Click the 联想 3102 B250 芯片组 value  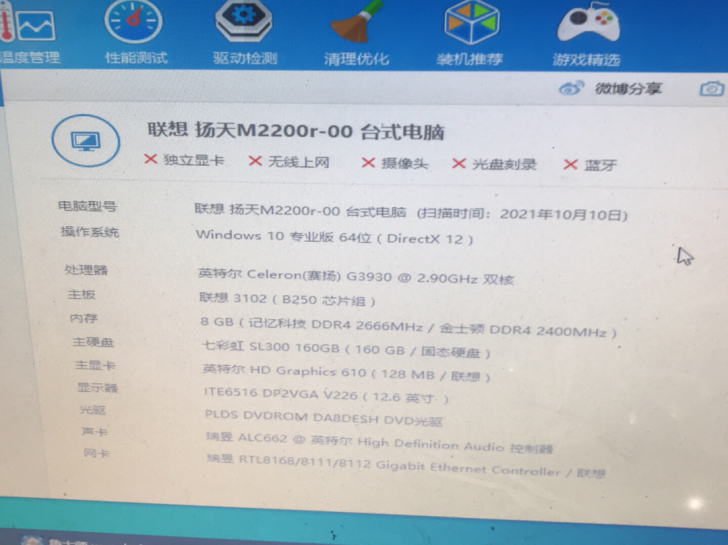pyautogui.click(x=287, y=299)
